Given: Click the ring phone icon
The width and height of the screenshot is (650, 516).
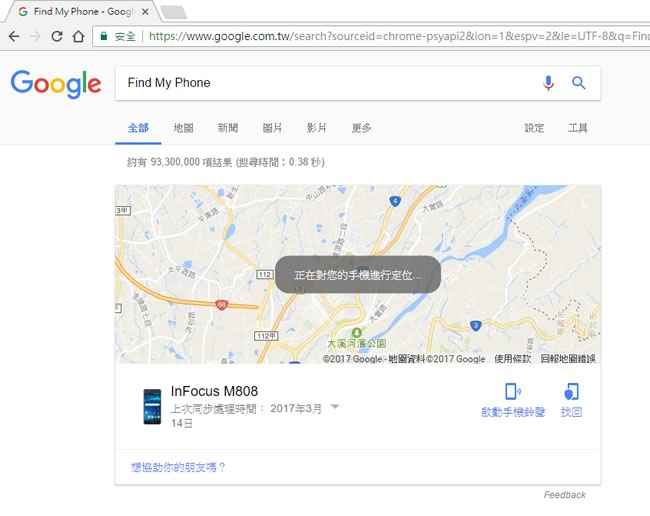Looking at the screenshot, I should pos(513,392).
